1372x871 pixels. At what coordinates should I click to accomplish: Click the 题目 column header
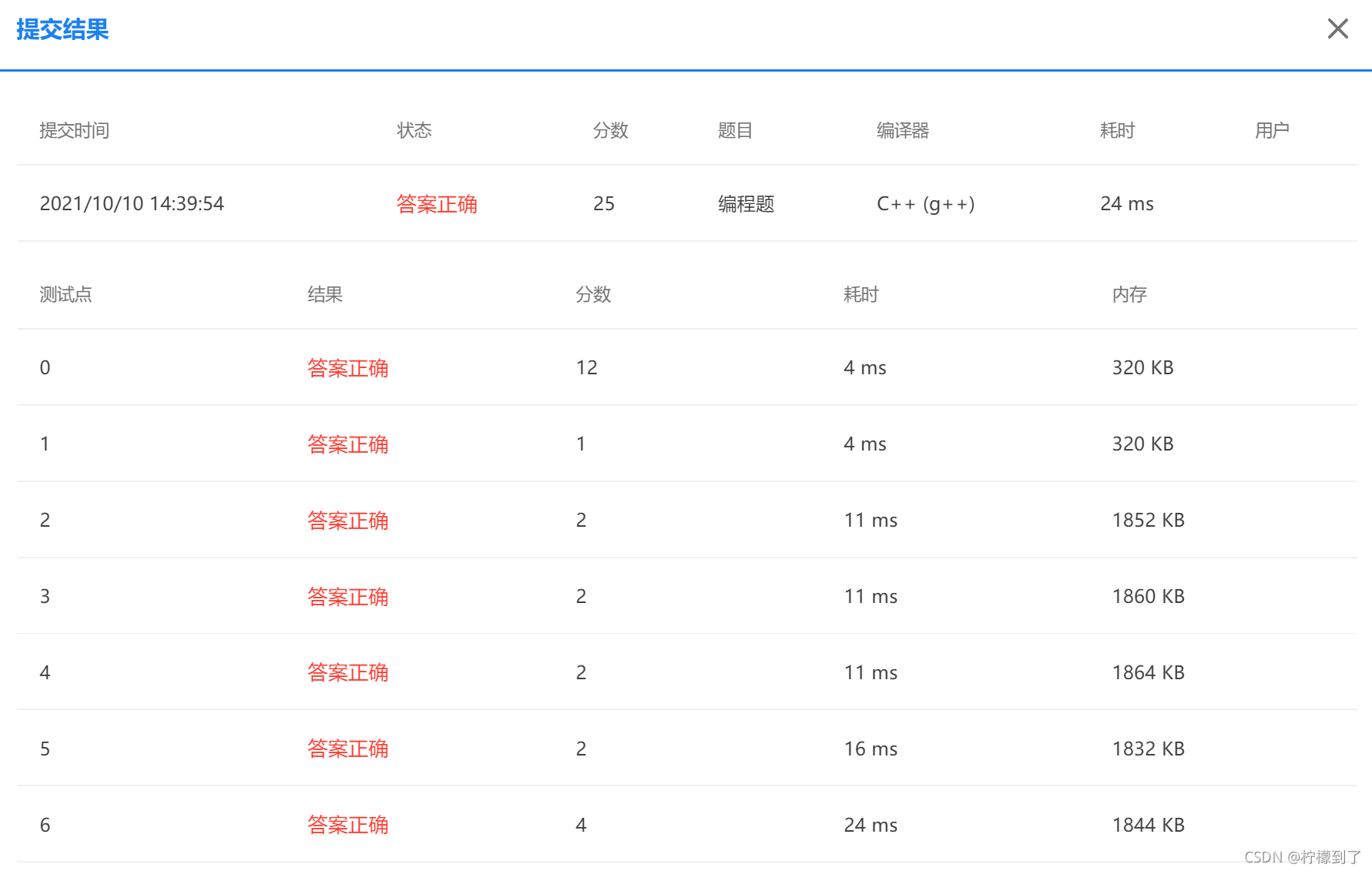click(x=735, y=131)
